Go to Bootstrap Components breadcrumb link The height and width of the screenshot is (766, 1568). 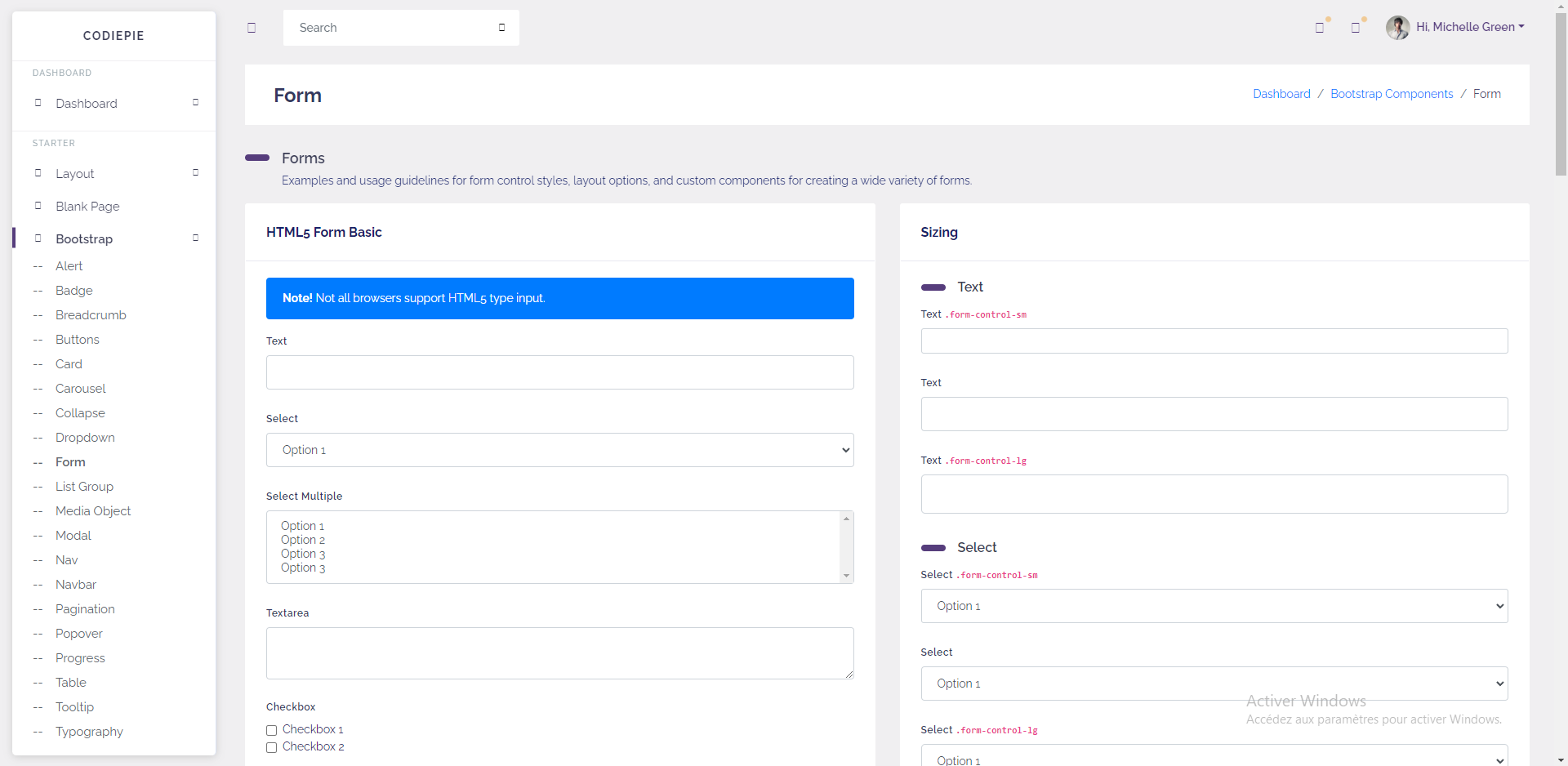tap(1392, 94)
